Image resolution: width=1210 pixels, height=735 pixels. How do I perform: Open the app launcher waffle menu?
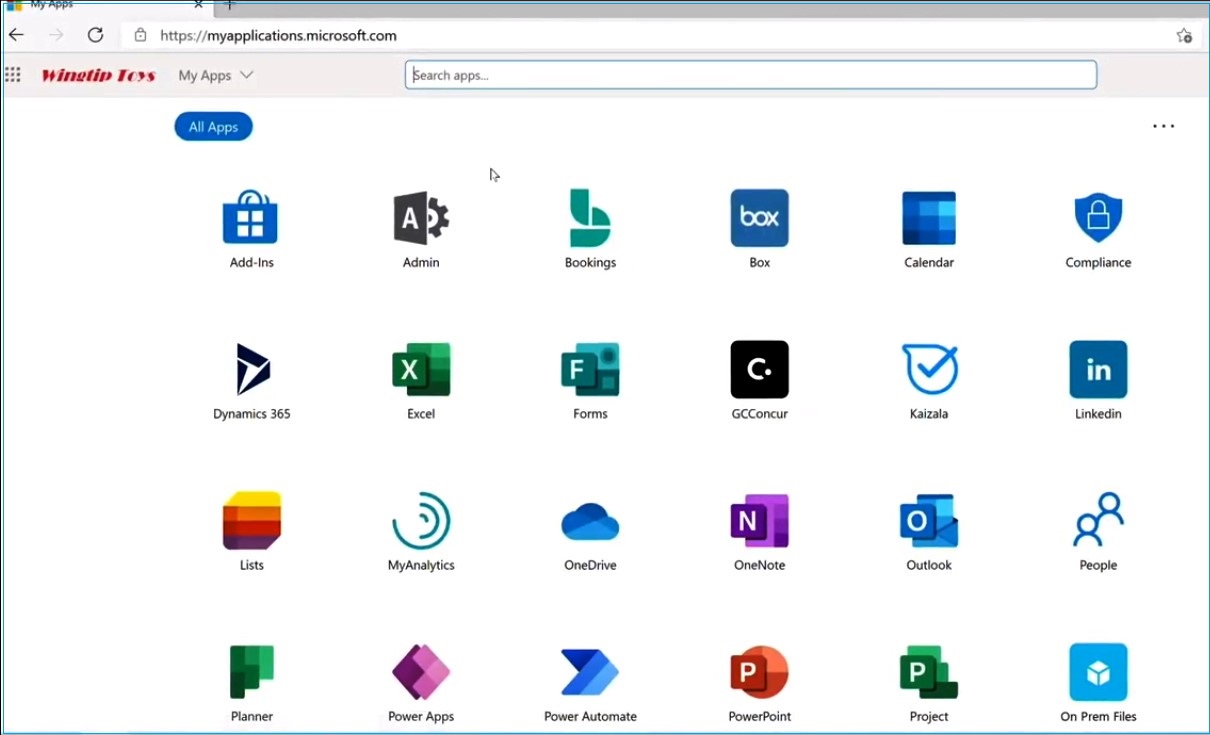[x=13, y=75]
